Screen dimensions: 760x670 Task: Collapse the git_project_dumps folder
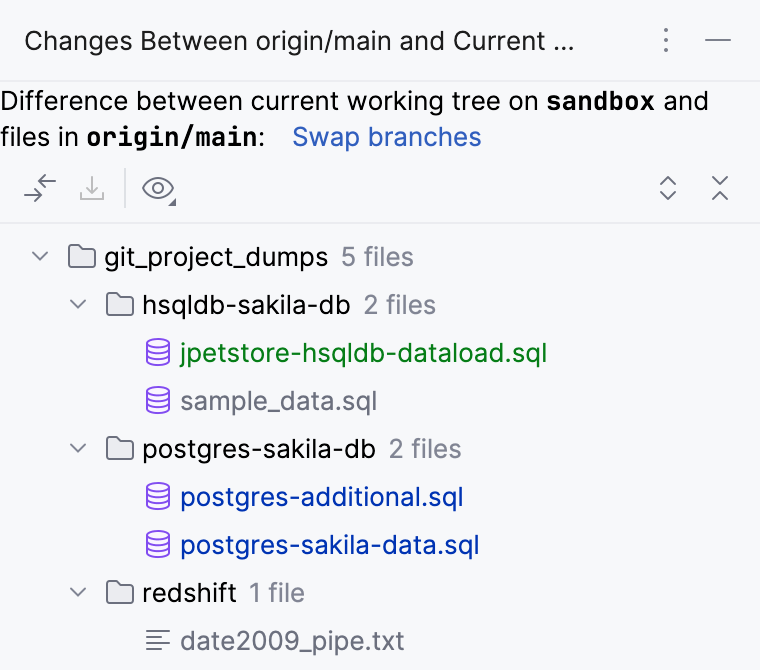40,257
